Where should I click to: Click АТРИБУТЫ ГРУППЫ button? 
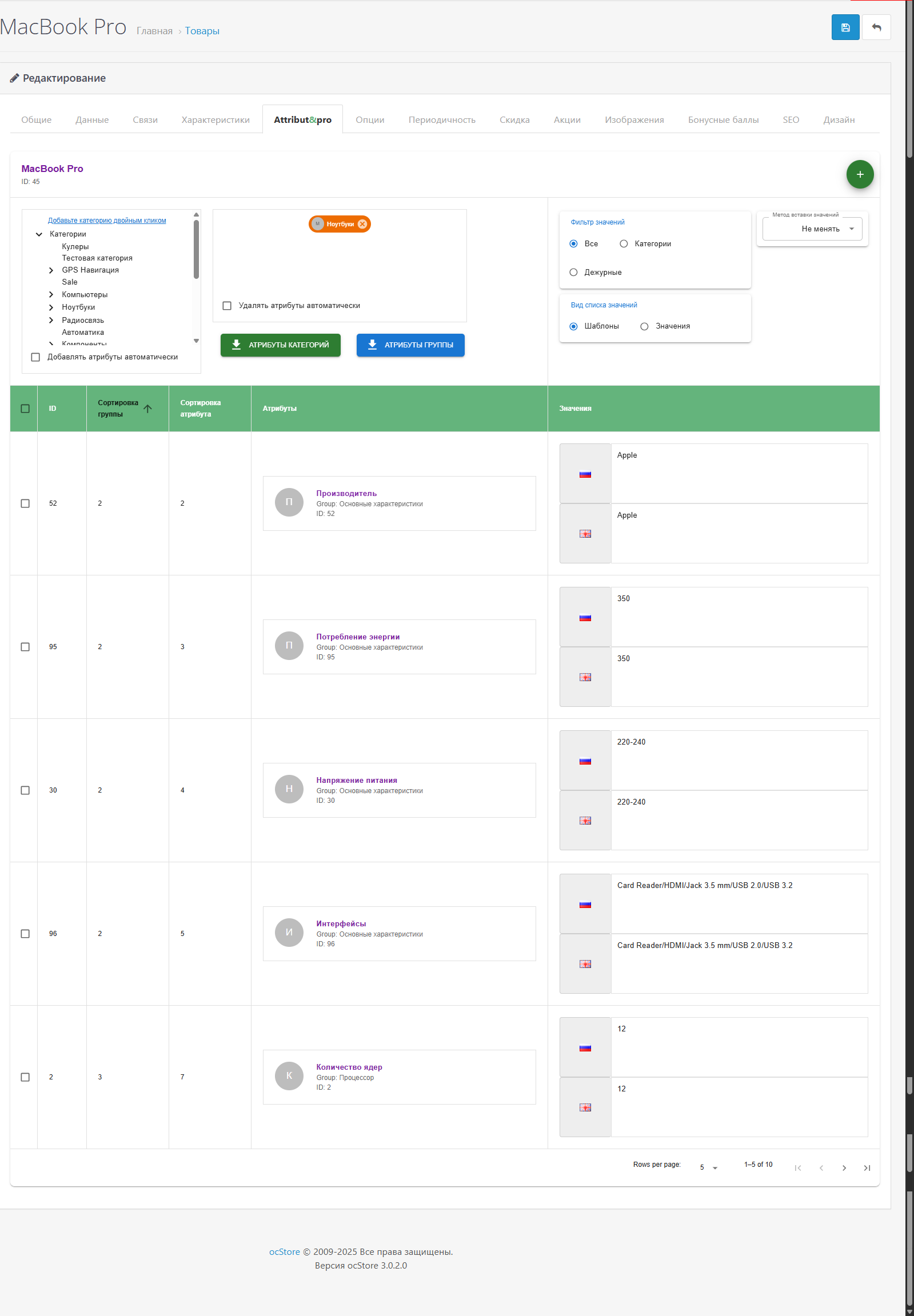coord(410,345)
